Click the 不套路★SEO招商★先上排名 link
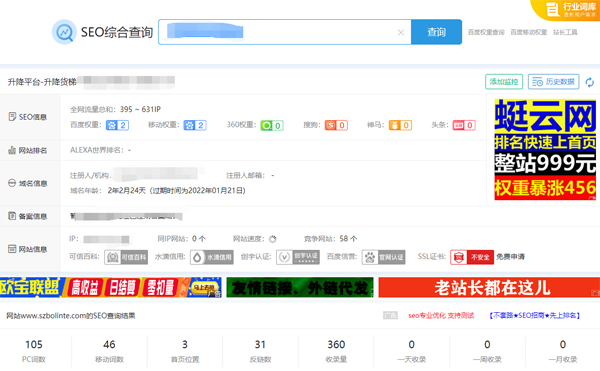 [535, 316]
